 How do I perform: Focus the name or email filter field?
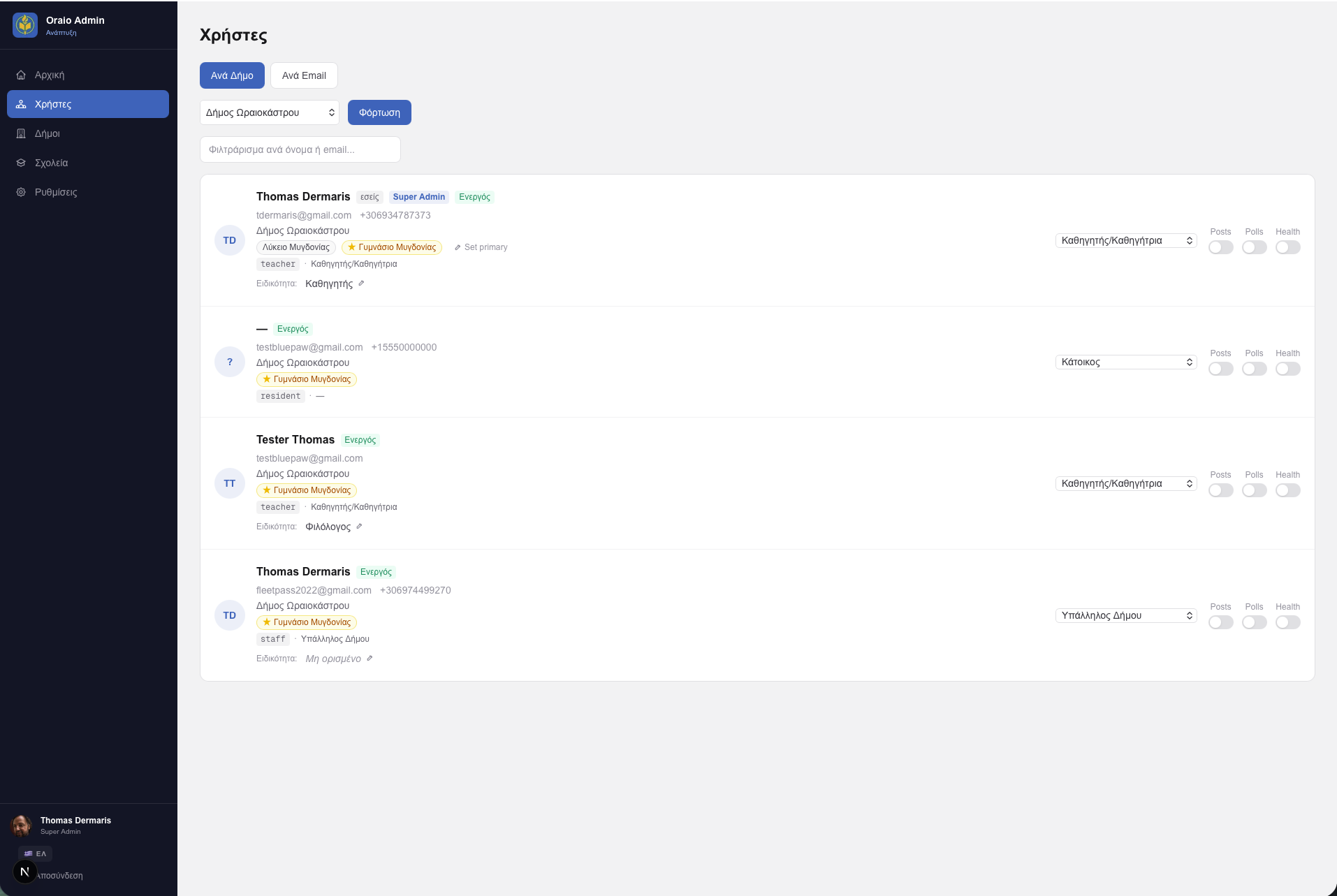(300, 149)
